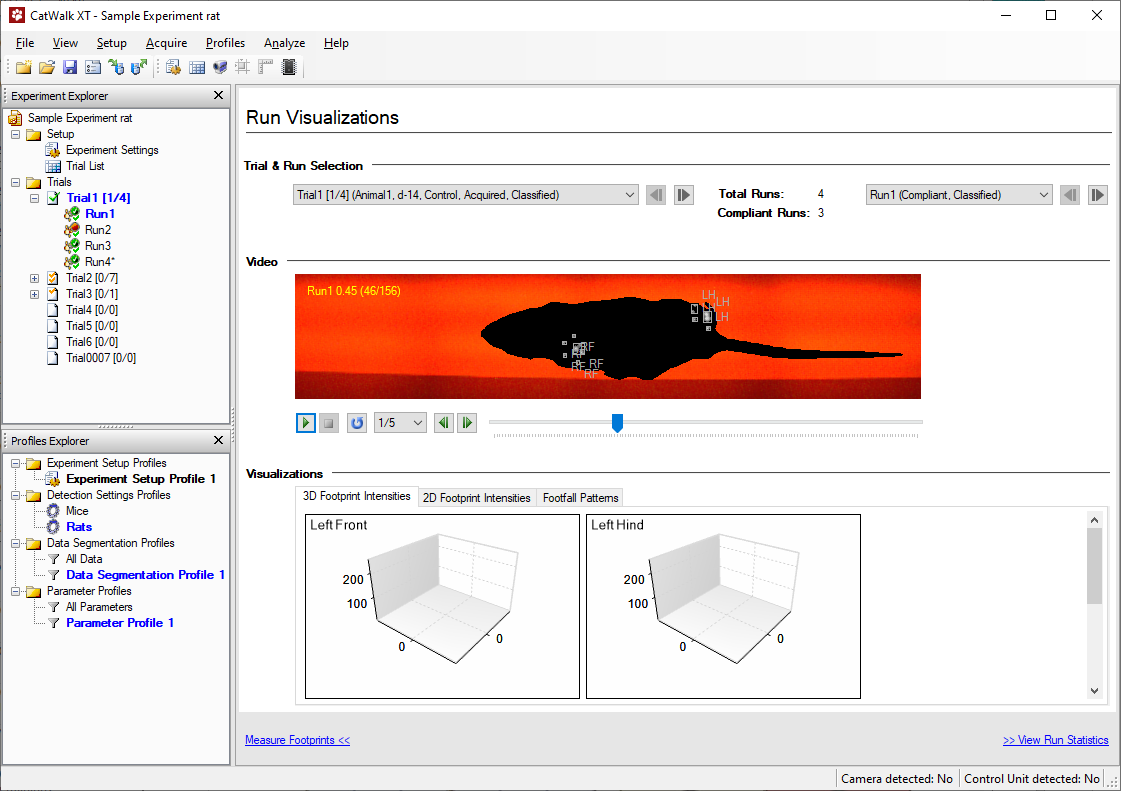Click the Measure Footprints << link
This screenshot has height=791, width=1121.
point(297,740)
